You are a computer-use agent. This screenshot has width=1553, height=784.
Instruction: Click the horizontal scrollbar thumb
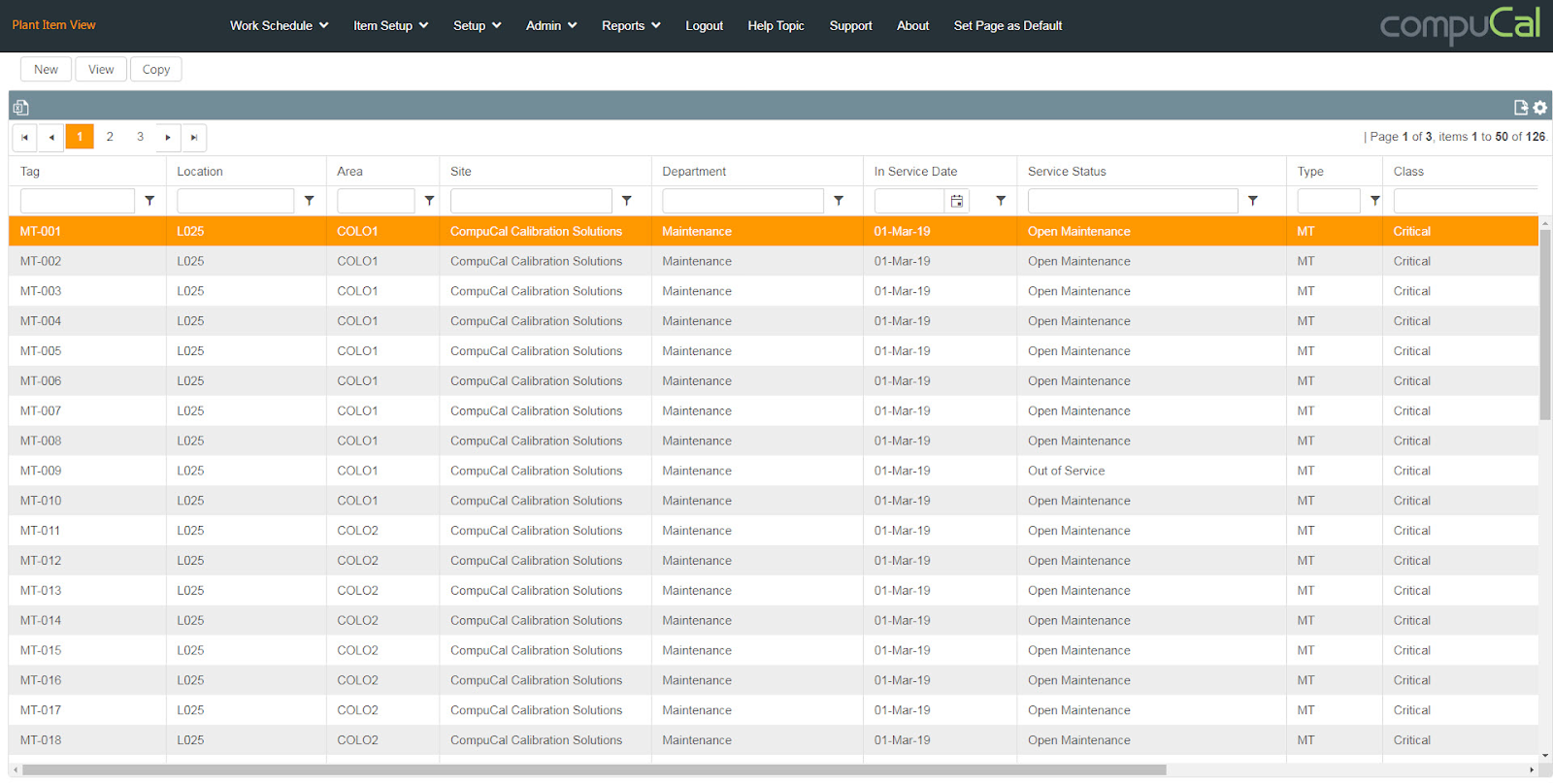click(x=594, y=770)
